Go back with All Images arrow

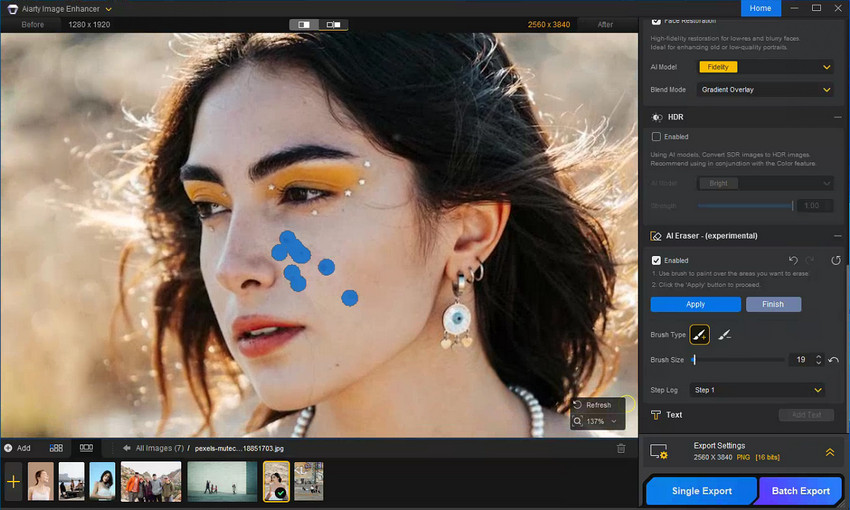[127, 448]
